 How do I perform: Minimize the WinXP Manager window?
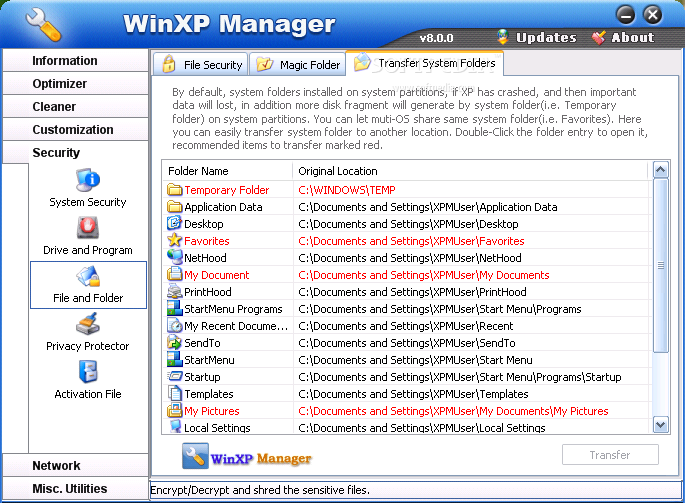(626, 15)
